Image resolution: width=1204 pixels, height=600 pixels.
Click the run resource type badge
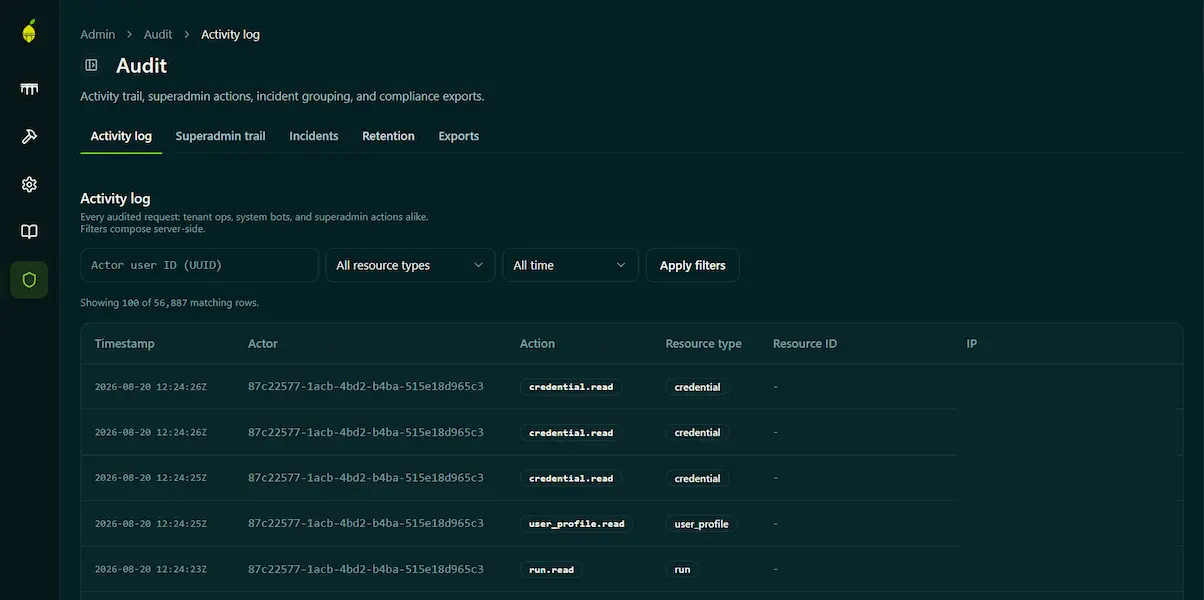(x=683, y=570)
